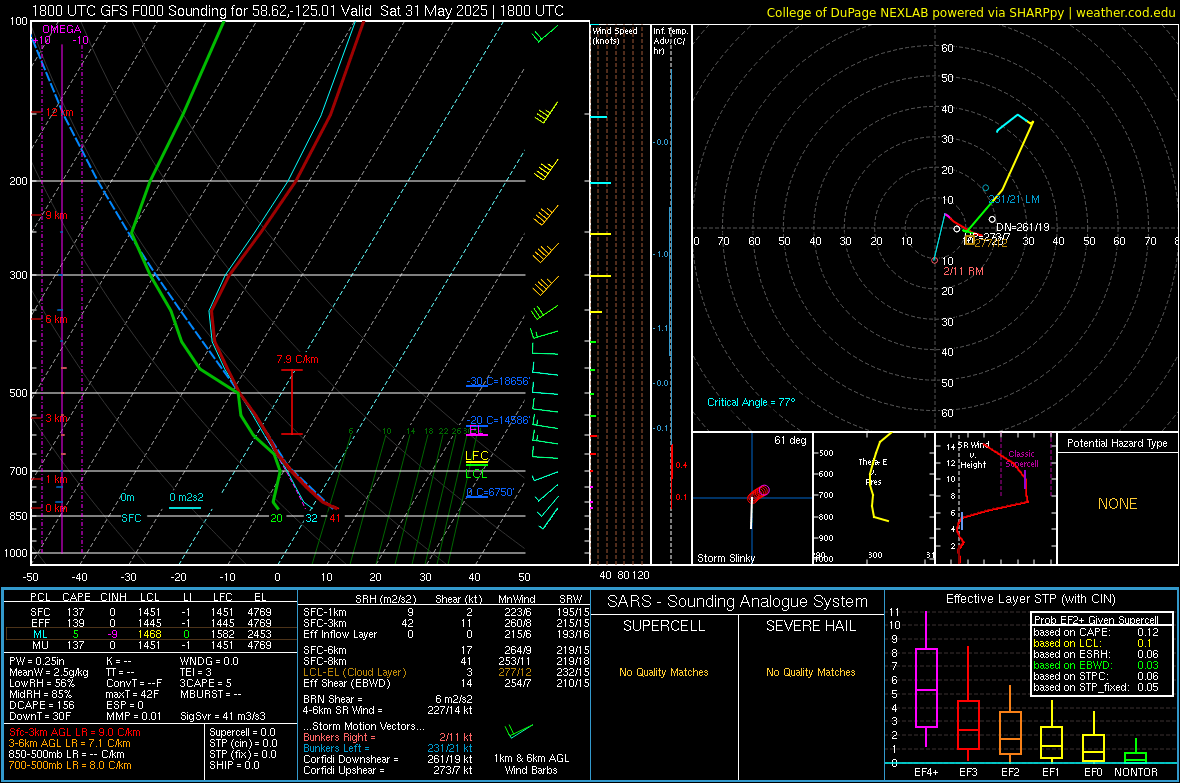This screenshot has width=1180, height=783.
Task: Click the SHIP = 0.0 parameter
Action: [x=234, y=765]
